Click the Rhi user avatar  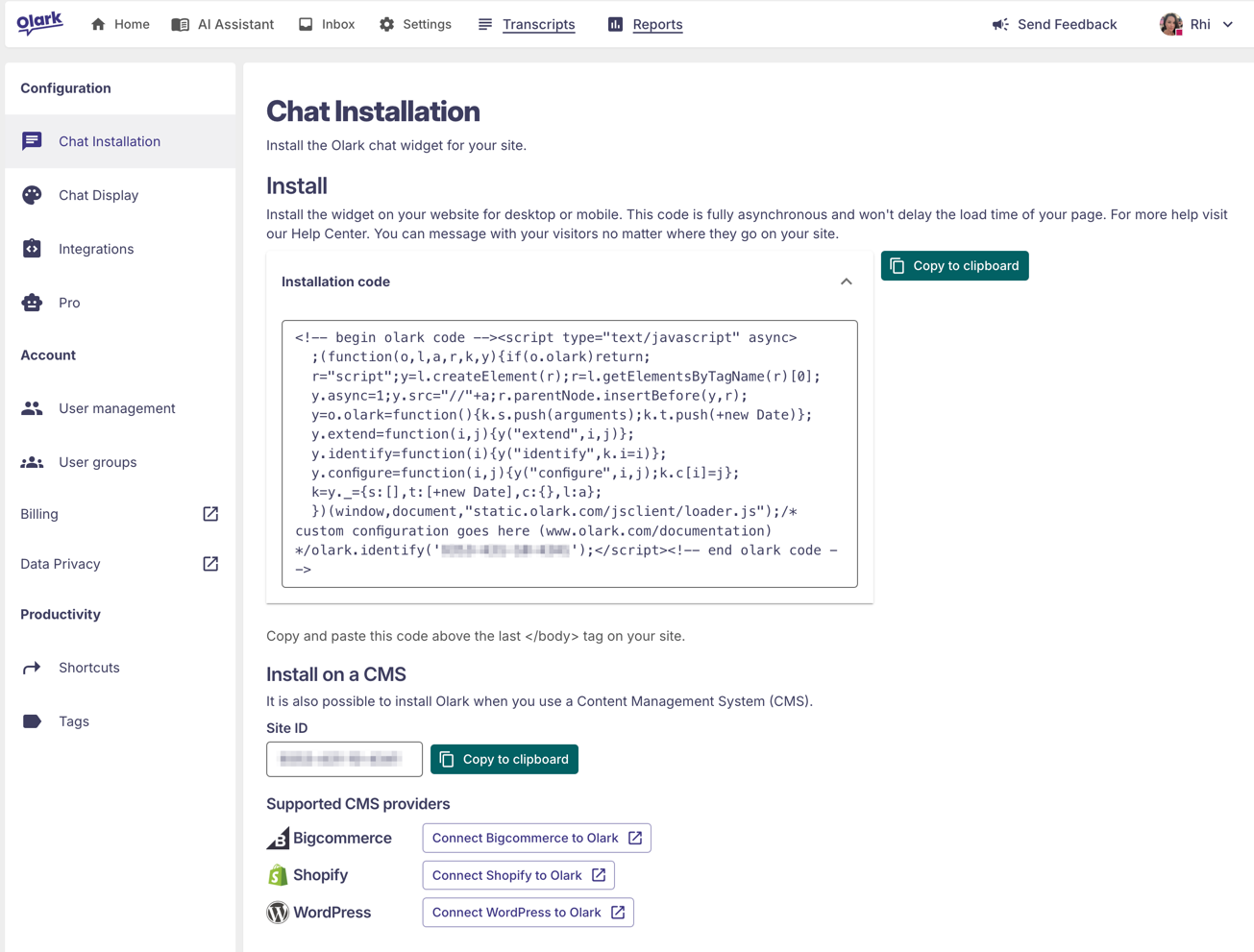[1170, 24]
